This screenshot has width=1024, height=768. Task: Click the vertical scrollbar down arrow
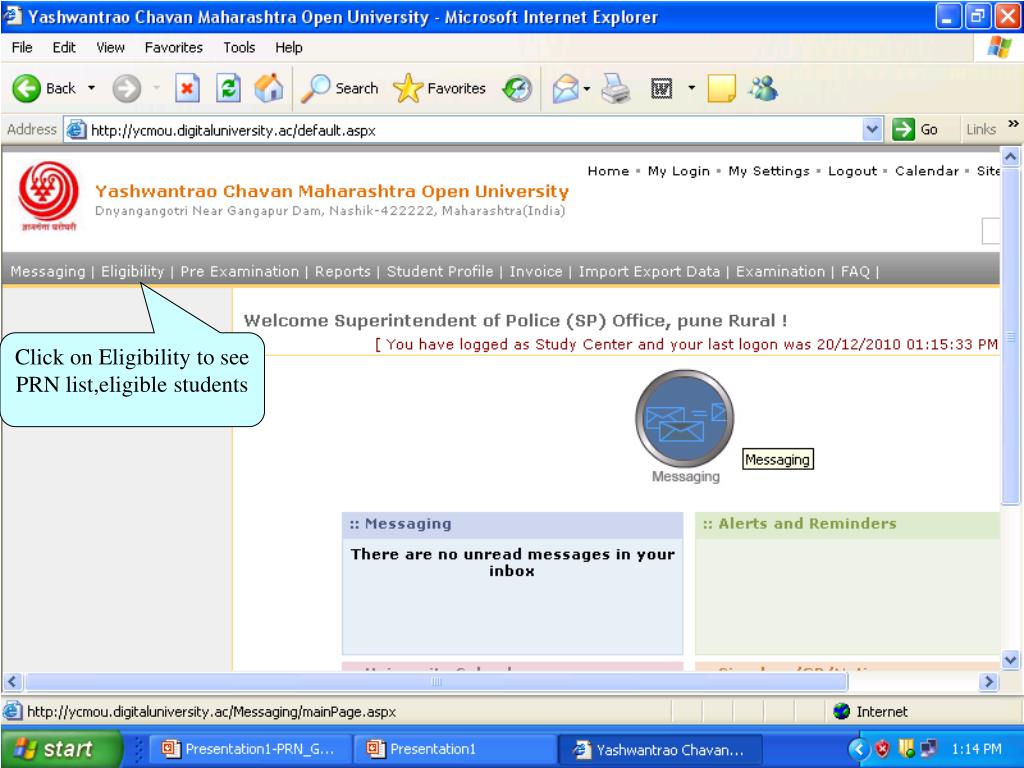coord(1010,660)
